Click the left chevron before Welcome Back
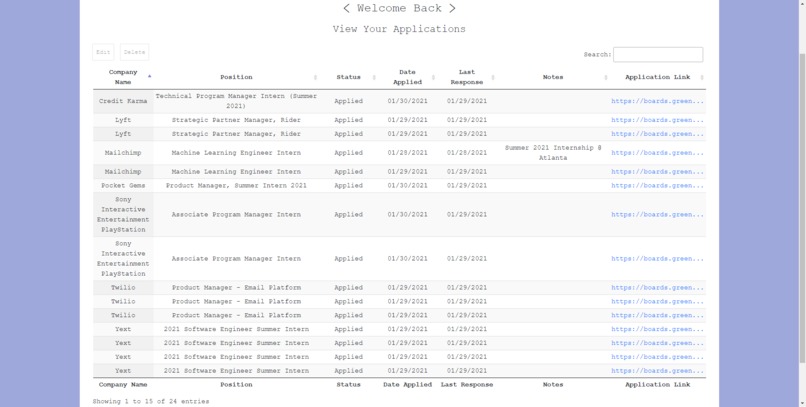 (347, 8)
